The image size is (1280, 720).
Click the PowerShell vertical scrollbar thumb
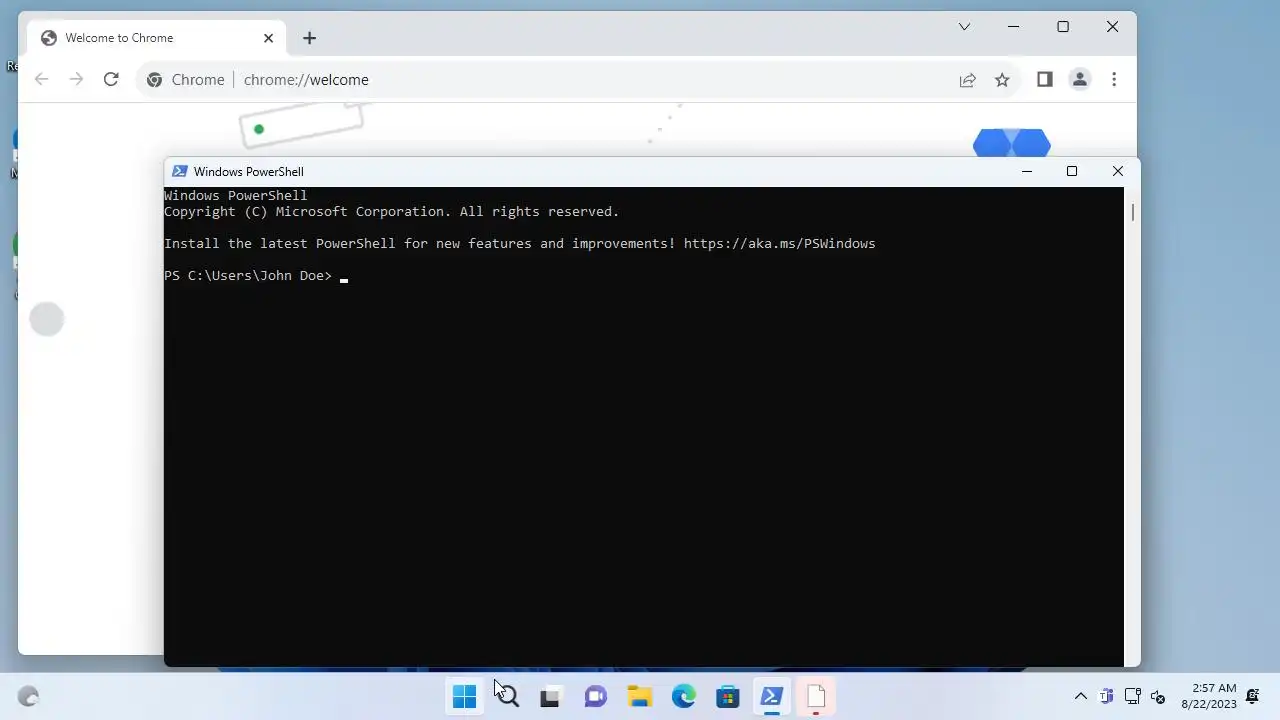[x=1133, y=213]
